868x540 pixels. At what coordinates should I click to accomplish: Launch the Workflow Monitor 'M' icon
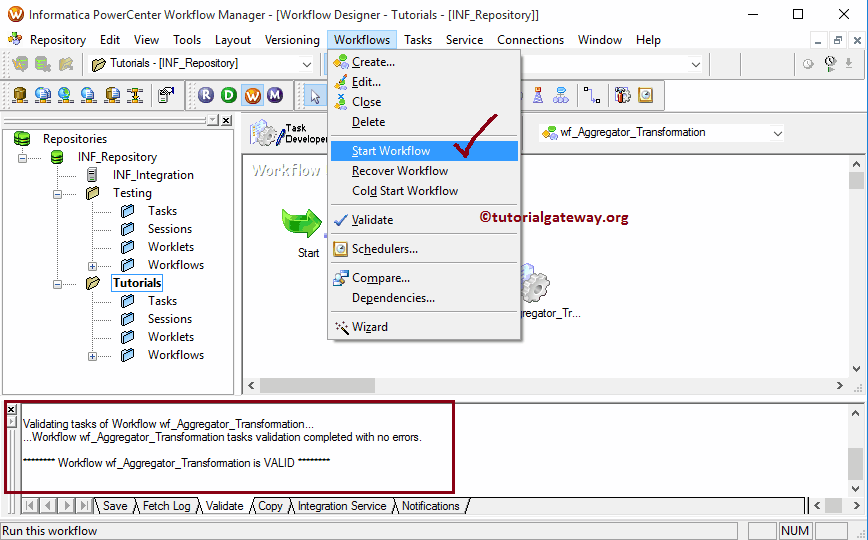(x=275, y=95)
